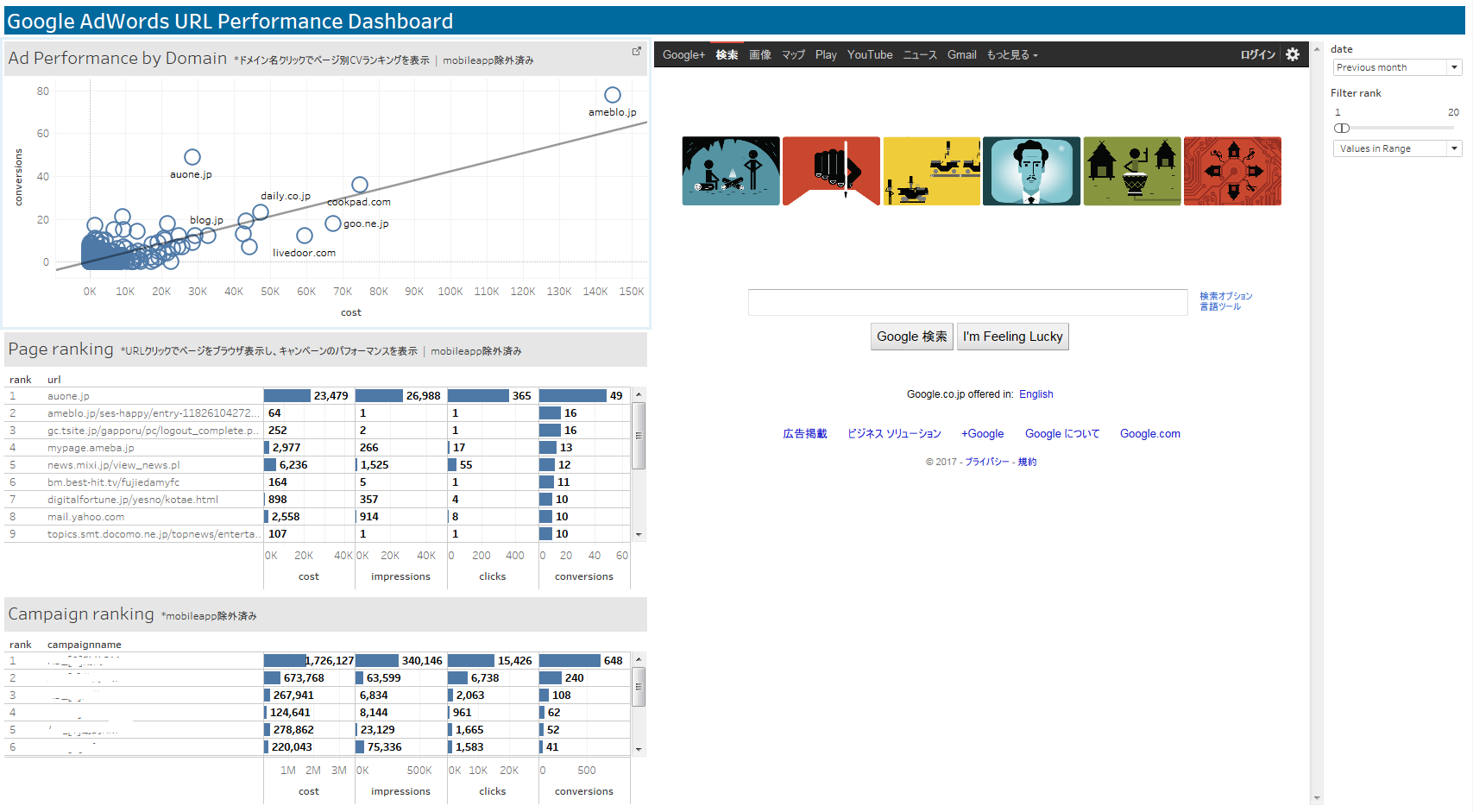Open the Google settings gear icon
The width and height of the screenshot is (1473, 812).
(1292, 54)
